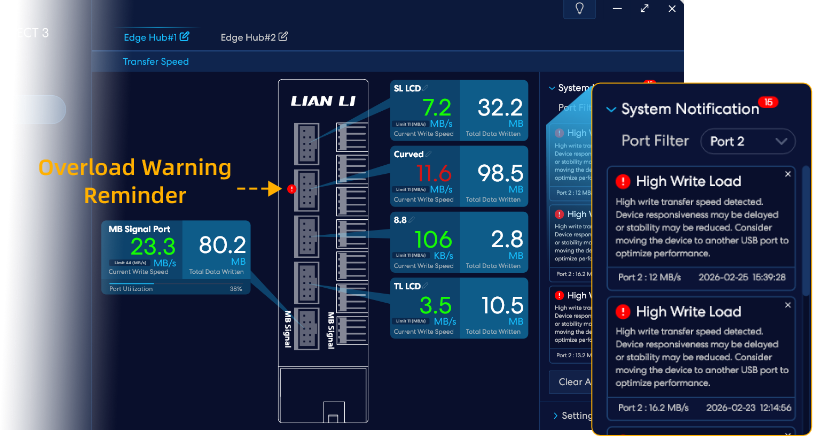813x436 pixels.
Task: Click the red 11.6 write speed value
Action: click(433, 174)
